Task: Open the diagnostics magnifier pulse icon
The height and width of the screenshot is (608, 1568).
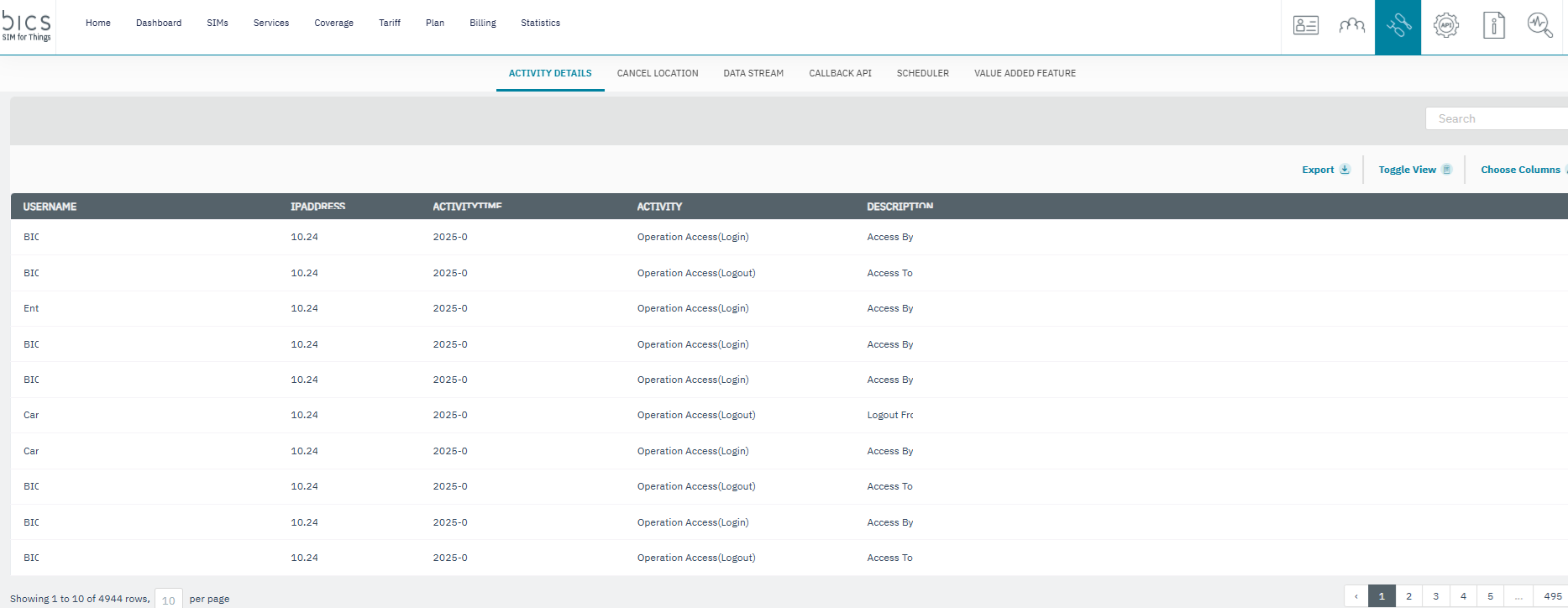Action: [x=1539, y=26]
